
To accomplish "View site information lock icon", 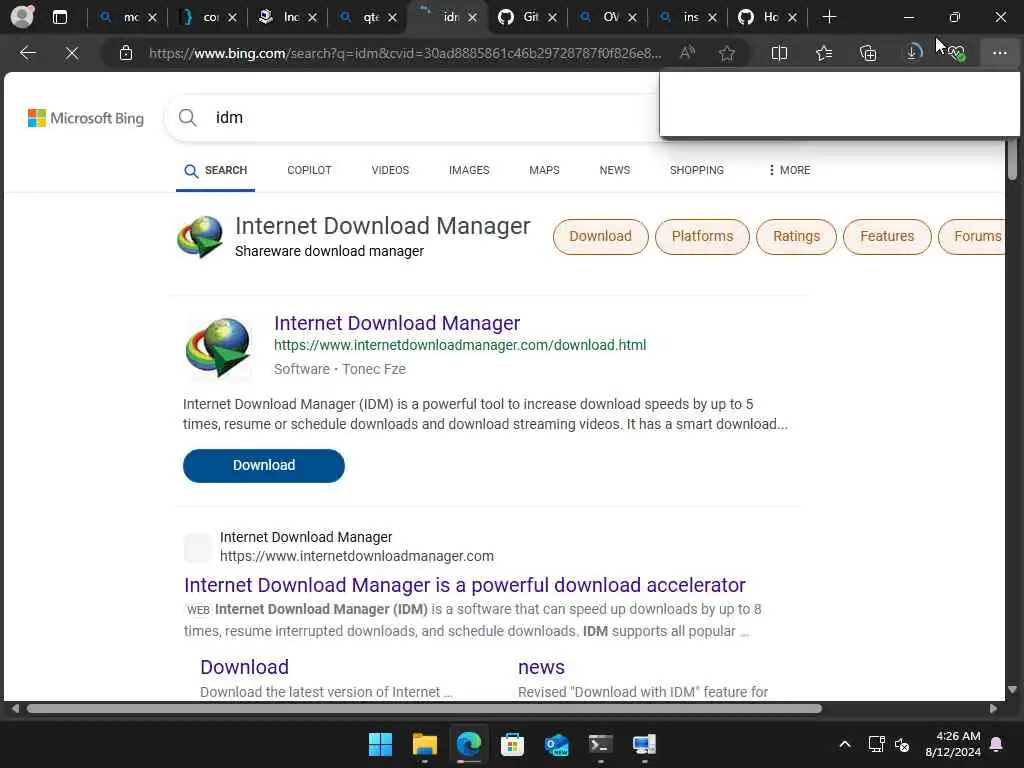I will click(x=126, y=53).
